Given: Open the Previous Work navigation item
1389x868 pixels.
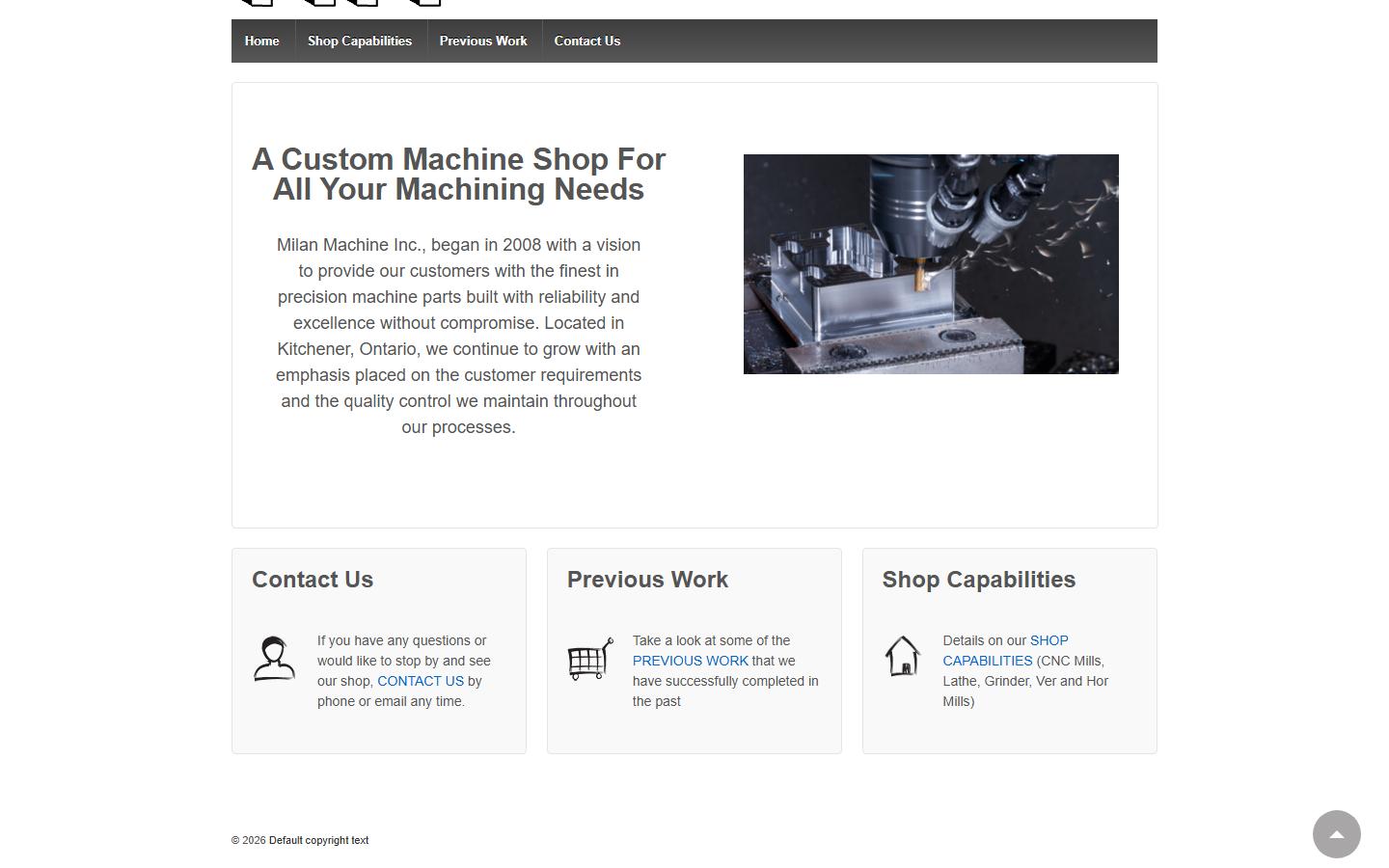Looking at the screenshot, I should pyautogui.click(x=483, y=41).
